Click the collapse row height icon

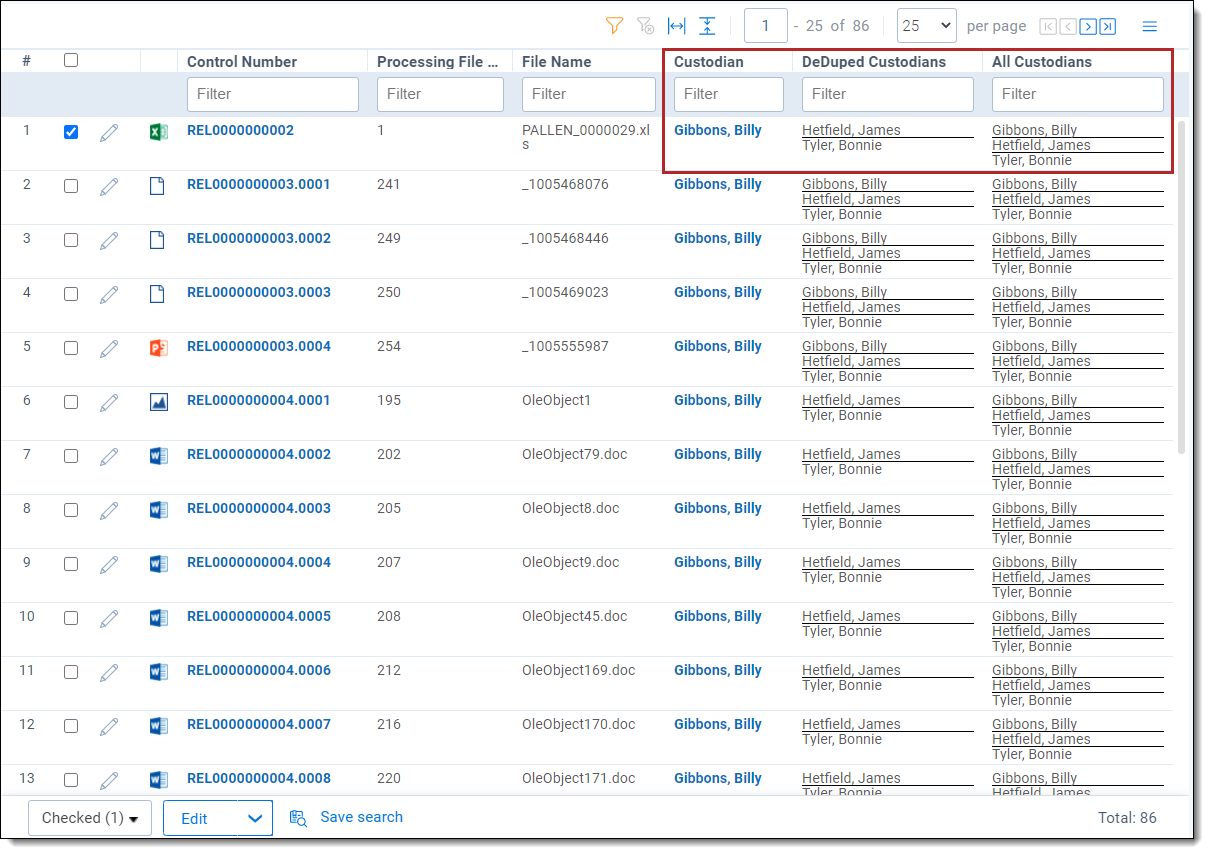pyautogui.click(x=707, y=26)
